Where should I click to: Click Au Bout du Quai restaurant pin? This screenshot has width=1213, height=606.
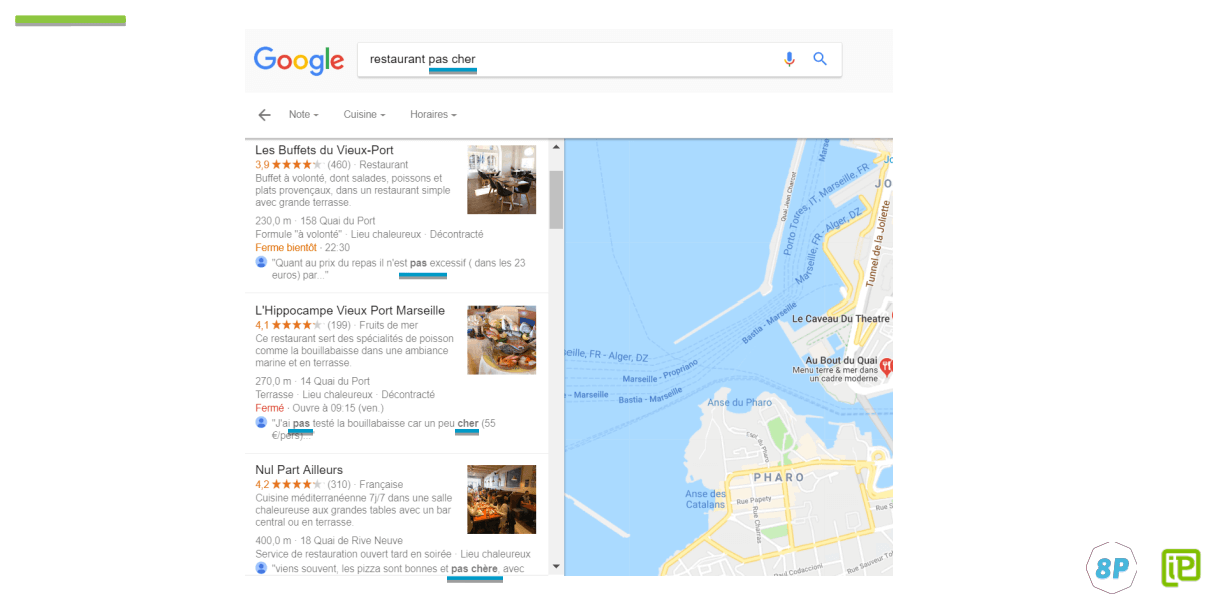(886, 367)
